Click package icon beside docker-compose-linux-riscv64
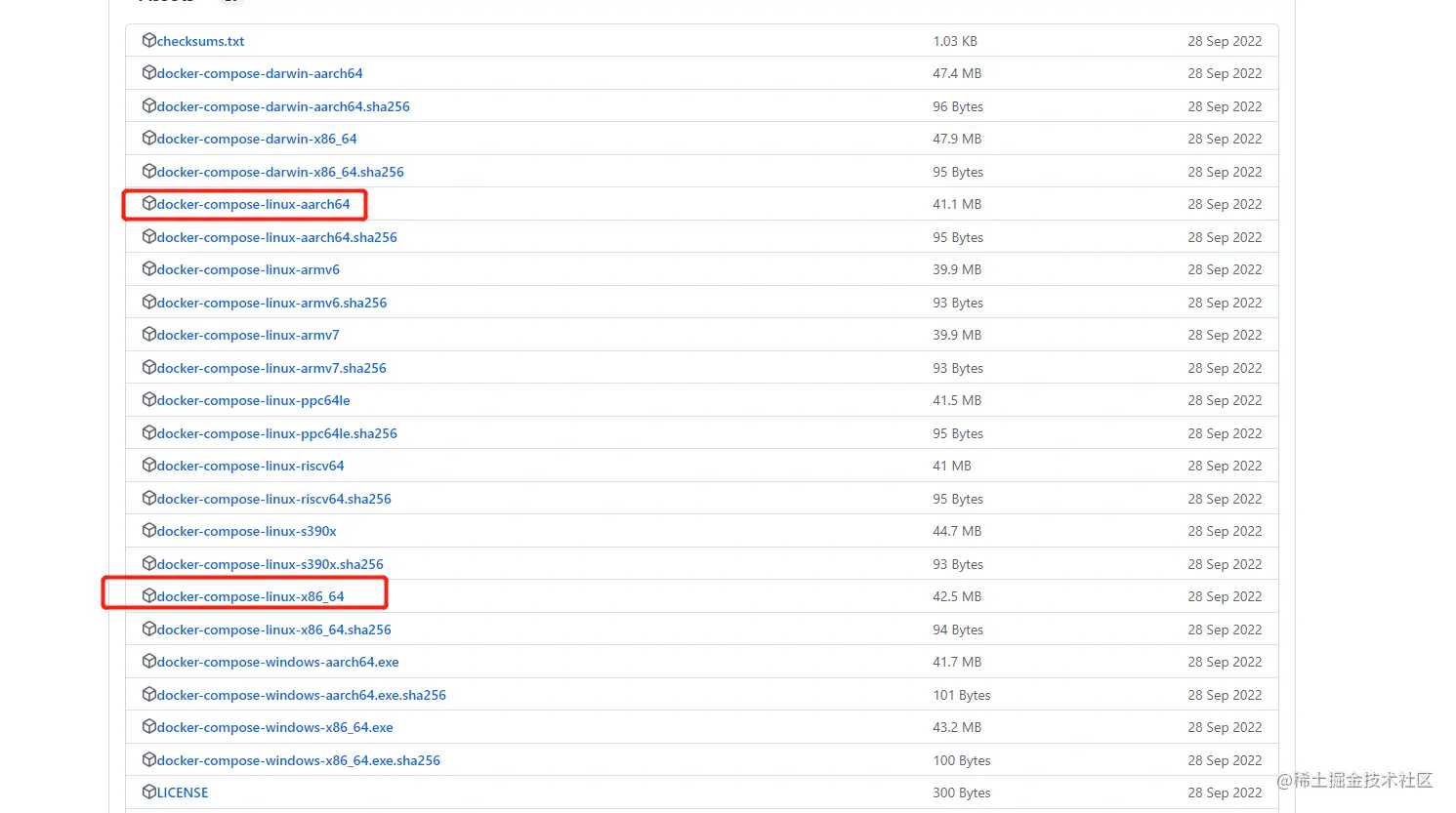The height and width of the screenshot is (813, 1456). (149, 465)
